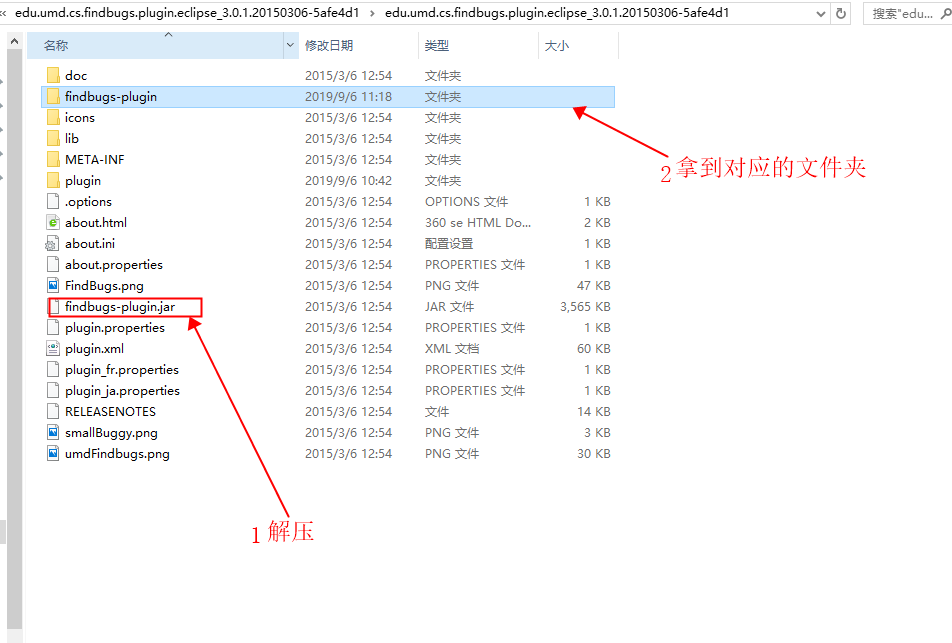Image resolution: width=952 pixels, height=643 pixels.
Task: Click the icons folder icon
Action: point(53,117)
